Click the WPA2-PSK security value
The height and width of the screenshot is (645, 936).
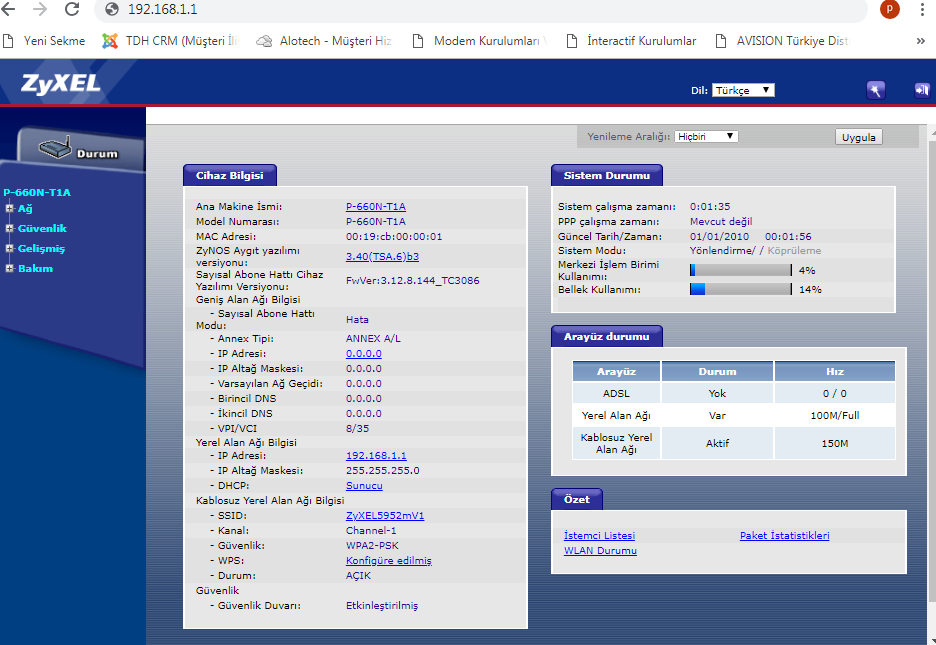coord(372,546)
